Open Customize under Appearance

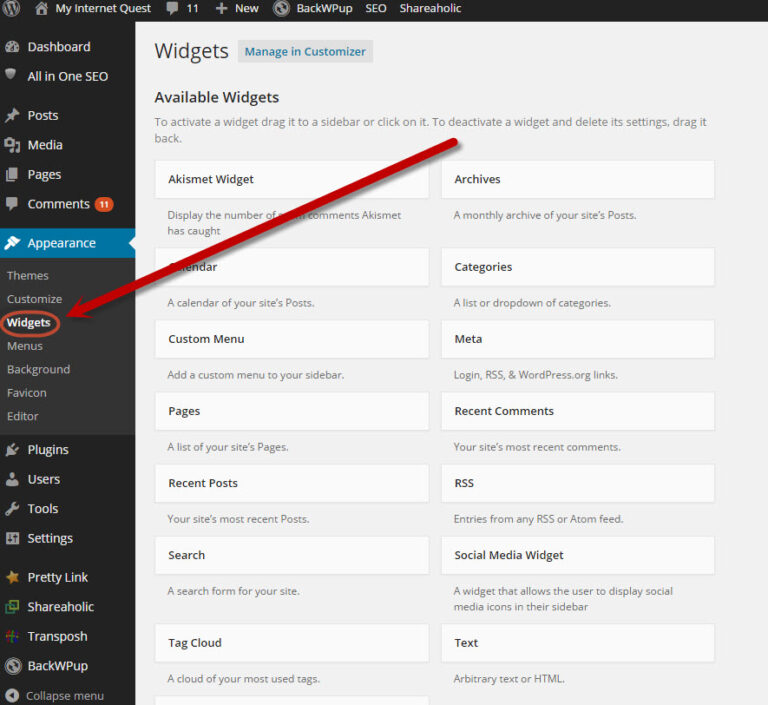34,299
